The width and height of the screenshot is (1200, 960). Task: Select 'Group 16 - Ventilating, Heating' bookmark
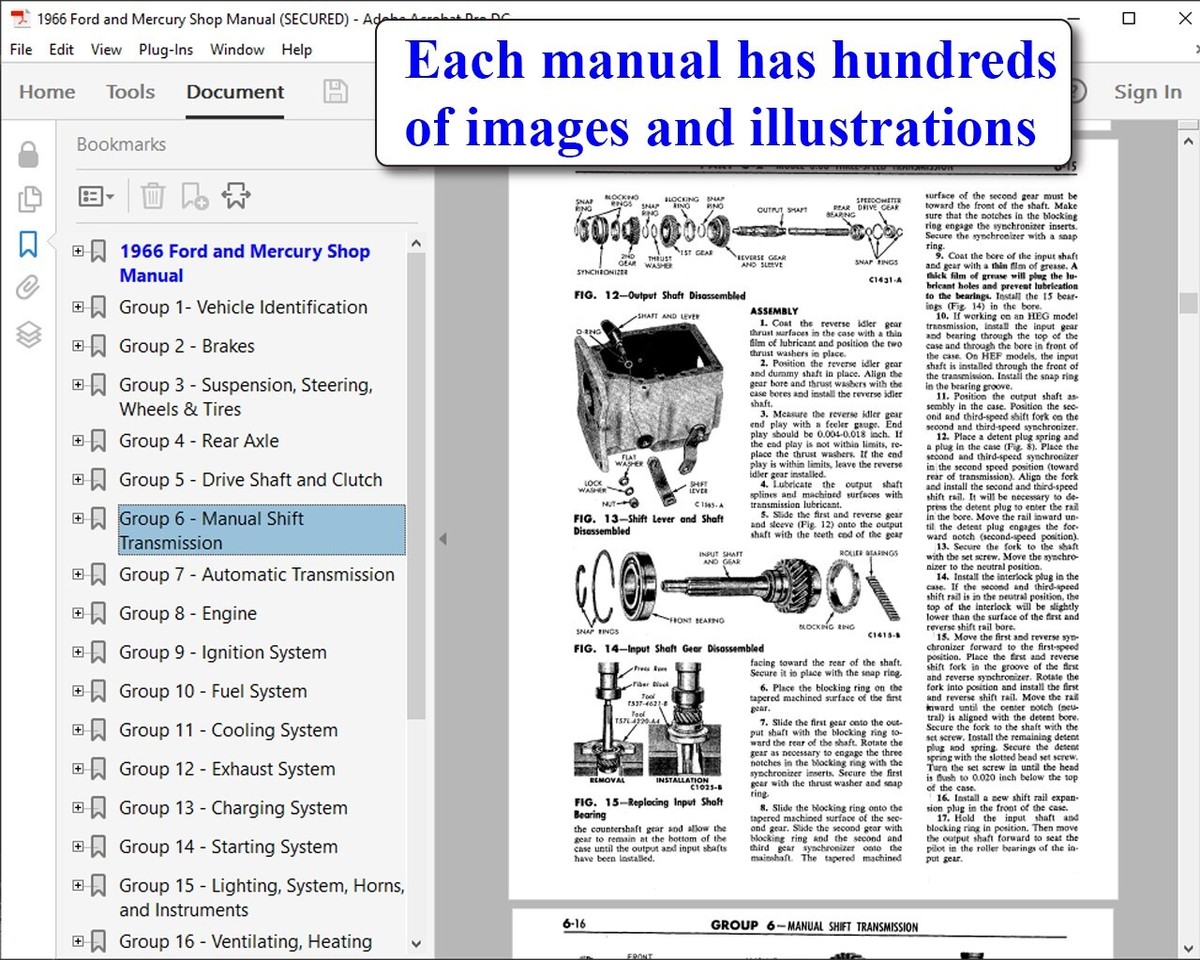(x=245, y=942)
